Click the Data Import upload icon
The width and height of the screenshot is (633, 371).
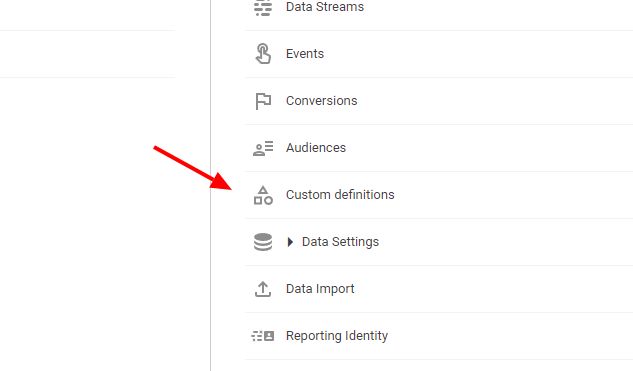pyautogui.click(x=263, y=289)
